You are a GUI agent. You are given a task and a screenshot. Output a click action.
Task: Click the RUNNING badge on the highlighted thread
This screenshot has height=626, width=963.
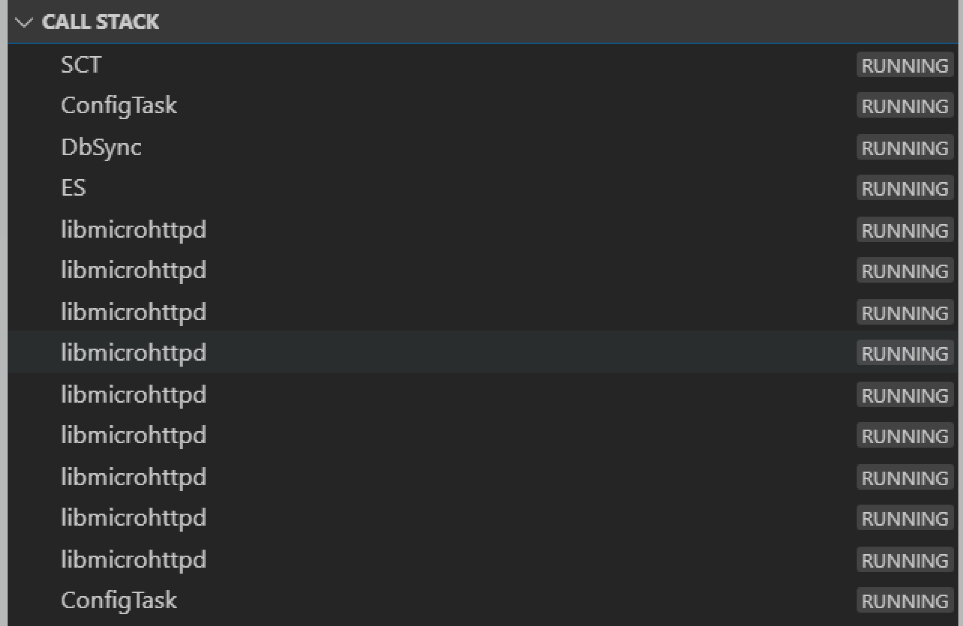(903, 353)
